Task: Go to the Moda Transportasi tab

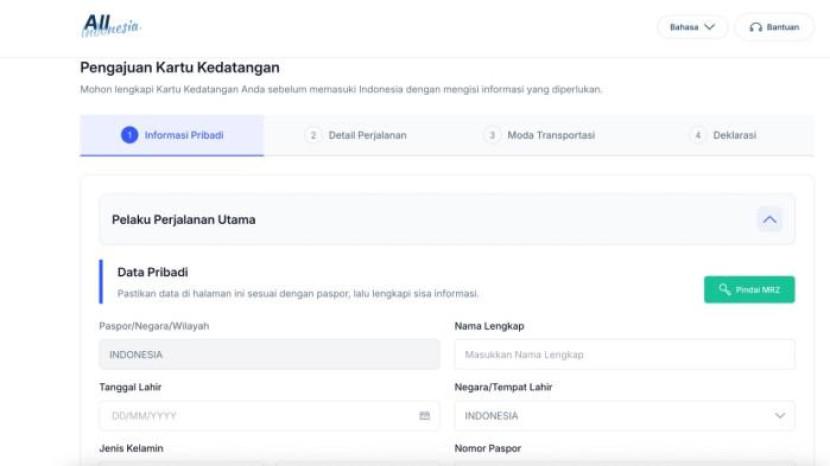Action: (550, 136)
